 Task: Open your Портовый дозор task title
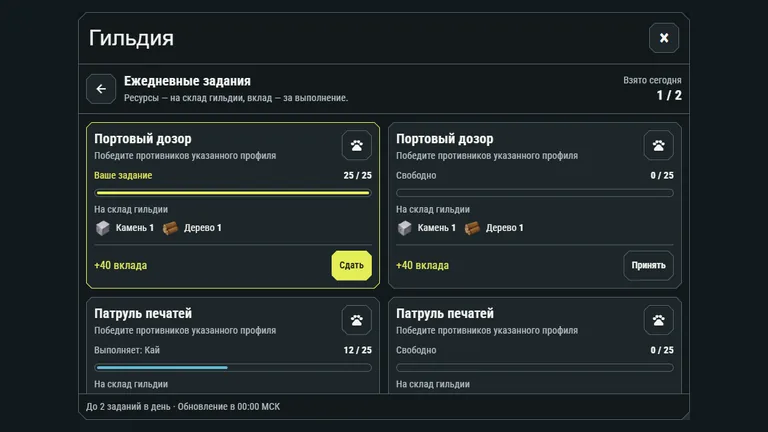[143, 139]
